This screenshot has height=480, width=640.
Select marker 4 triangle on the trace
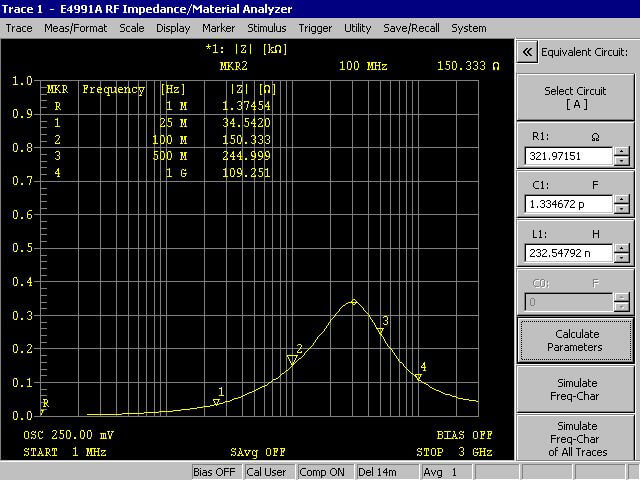pyautogui.click(x=418, y=377)
